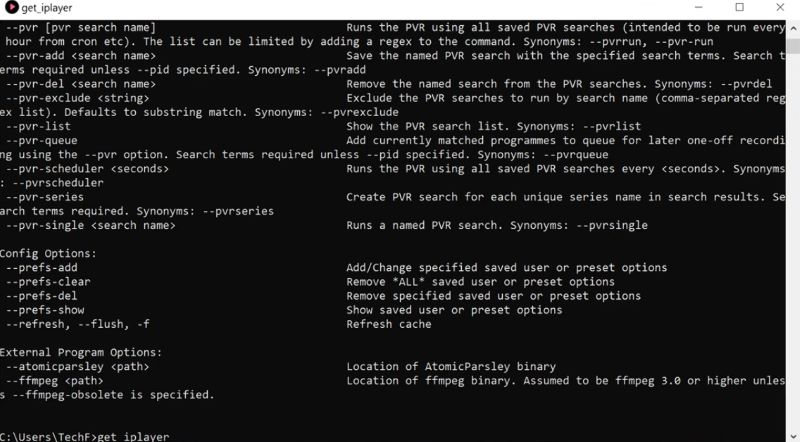
Task: Click the get_iplayer icon in the title bar
Action: (11, 8)
